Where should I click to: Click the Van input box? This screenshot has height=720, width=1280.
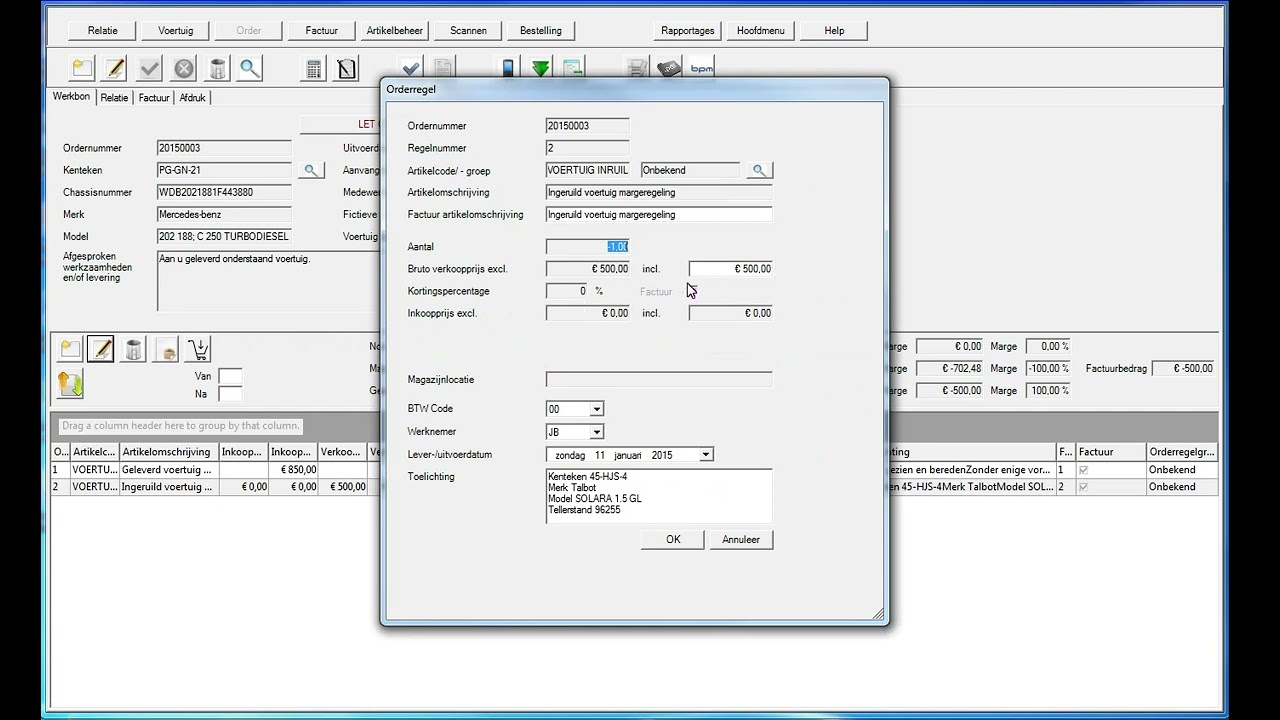[230, 377]
